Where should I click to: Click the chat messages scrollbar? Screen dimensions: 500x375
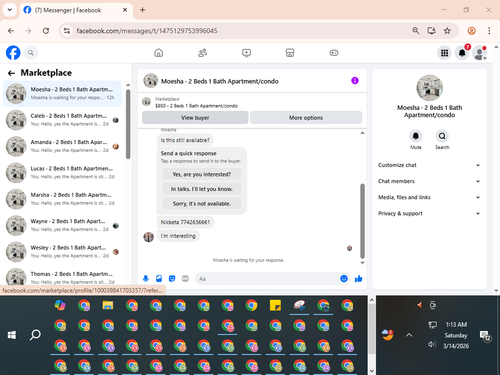click(x=362, y=221)
